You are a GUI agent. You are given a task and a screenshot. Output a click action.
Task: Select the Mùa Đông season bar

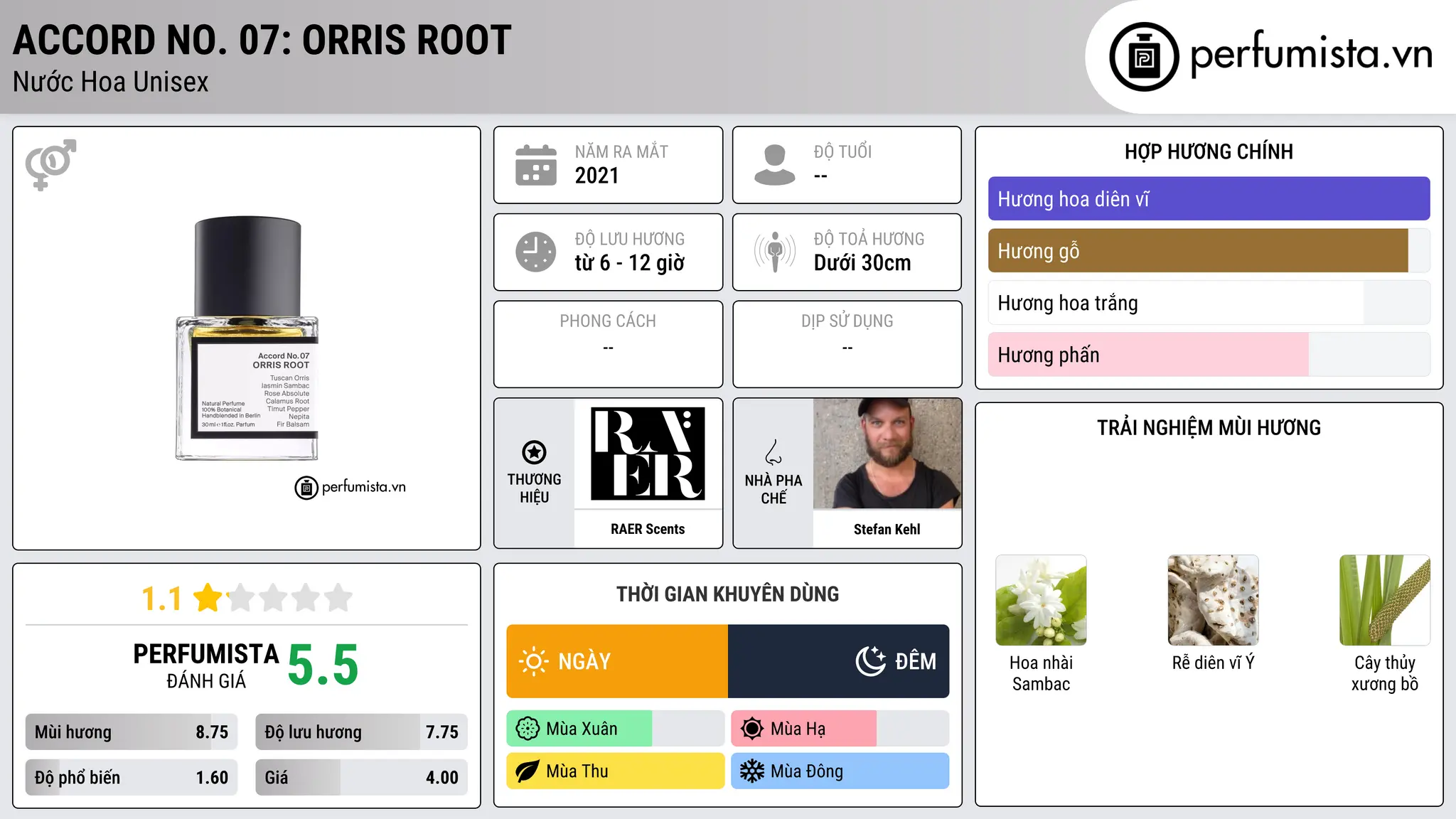click(840, 771)
